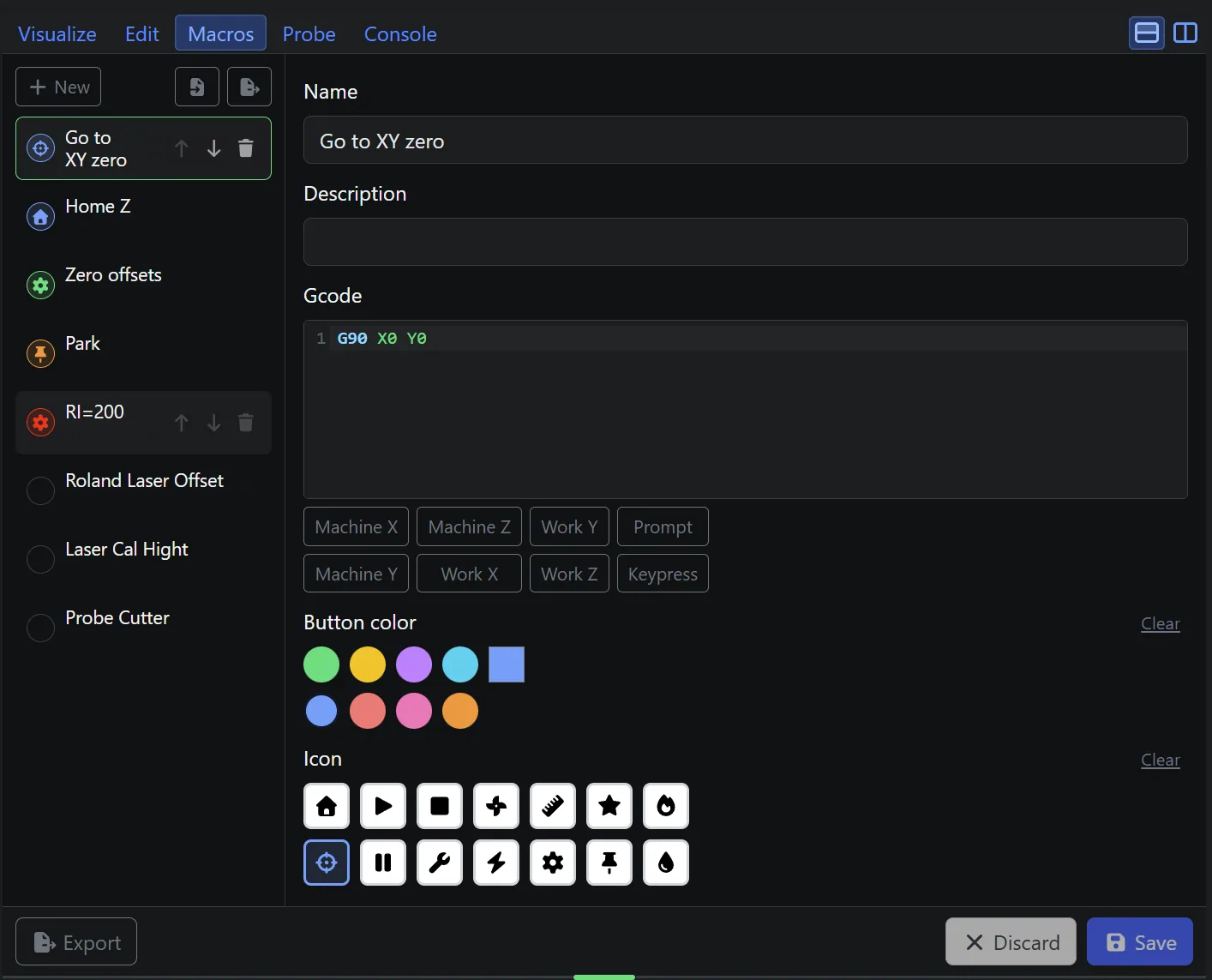
Task: Click the export icon beside the import icon
Action: [x=249, y=87]
